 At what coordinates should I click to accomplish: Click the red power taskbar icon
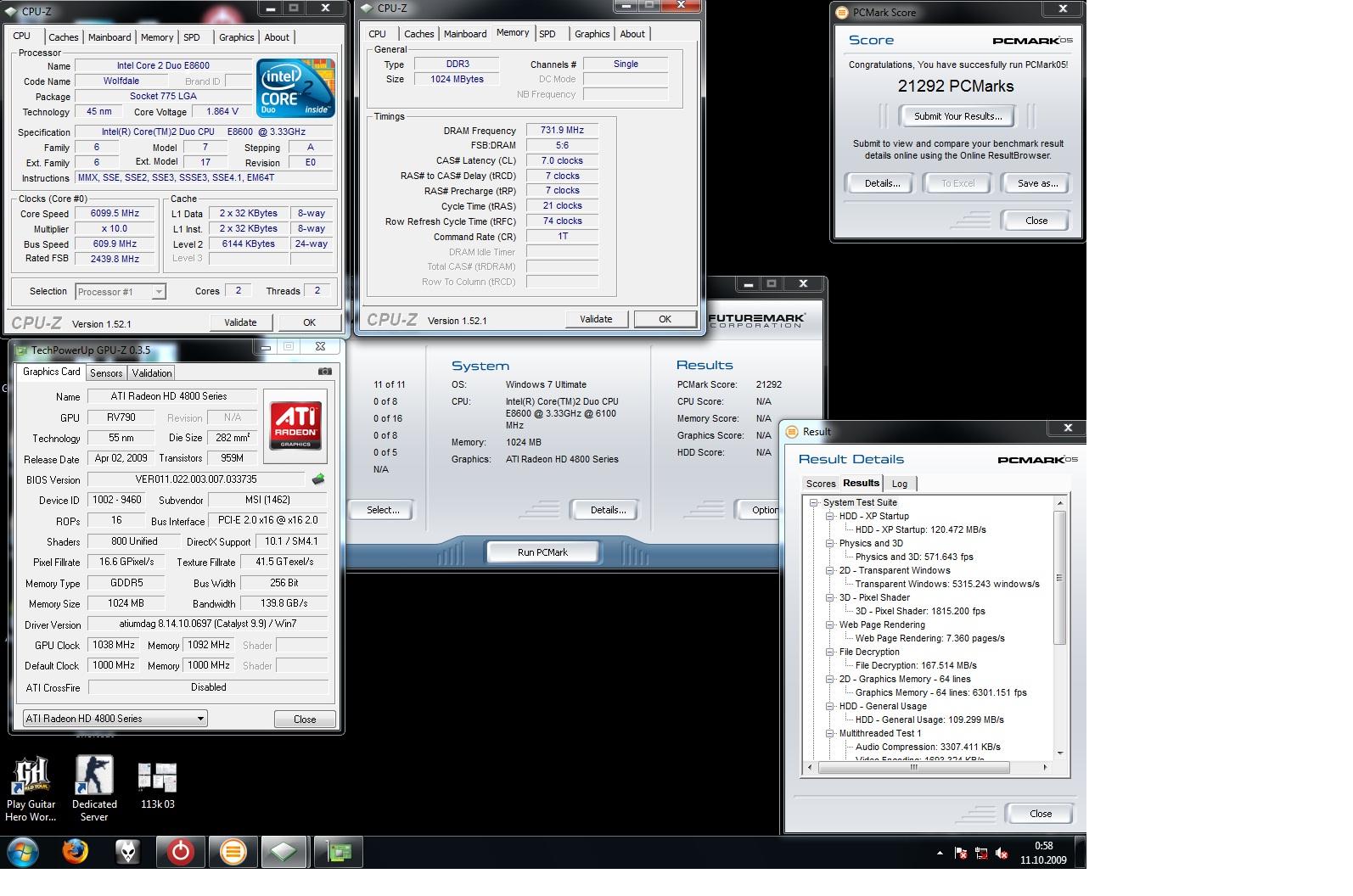(x=181, y=852)
